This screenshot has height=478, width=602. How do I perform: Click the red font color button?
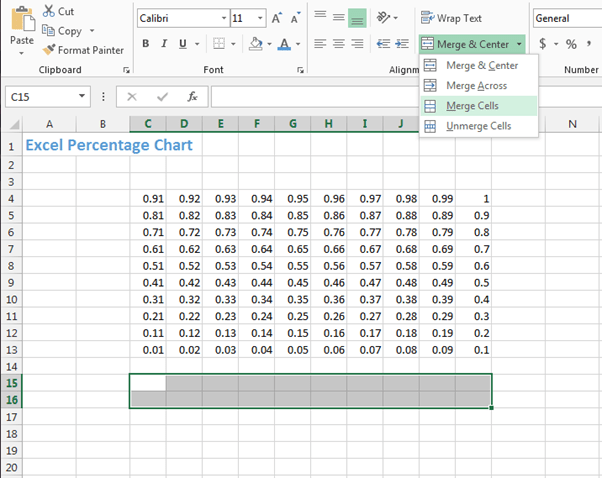pyautogui.click(x=285, y=44)
